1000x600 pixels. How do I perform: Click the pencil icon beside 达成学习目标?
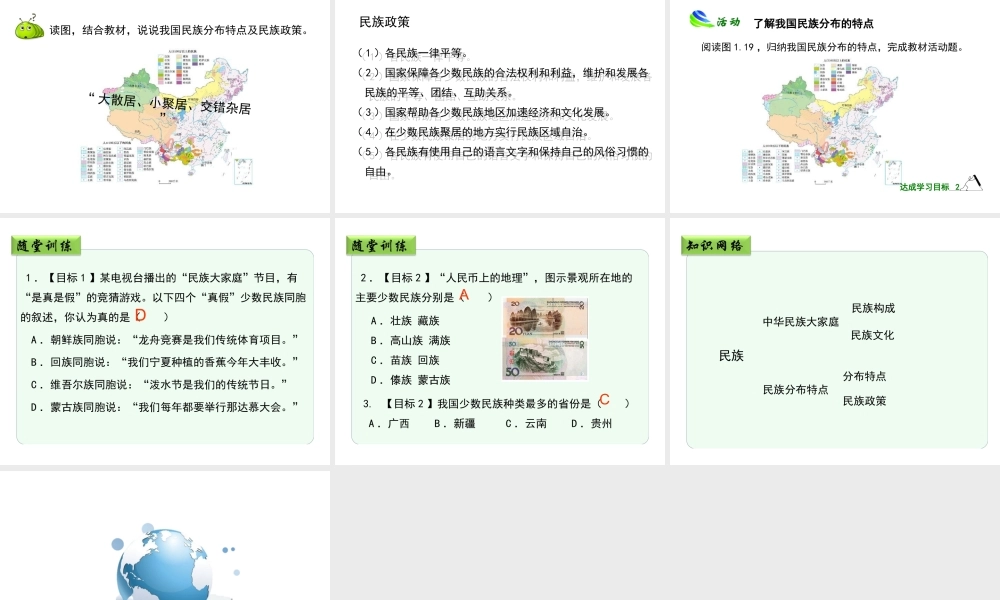(x=973, y=183)
